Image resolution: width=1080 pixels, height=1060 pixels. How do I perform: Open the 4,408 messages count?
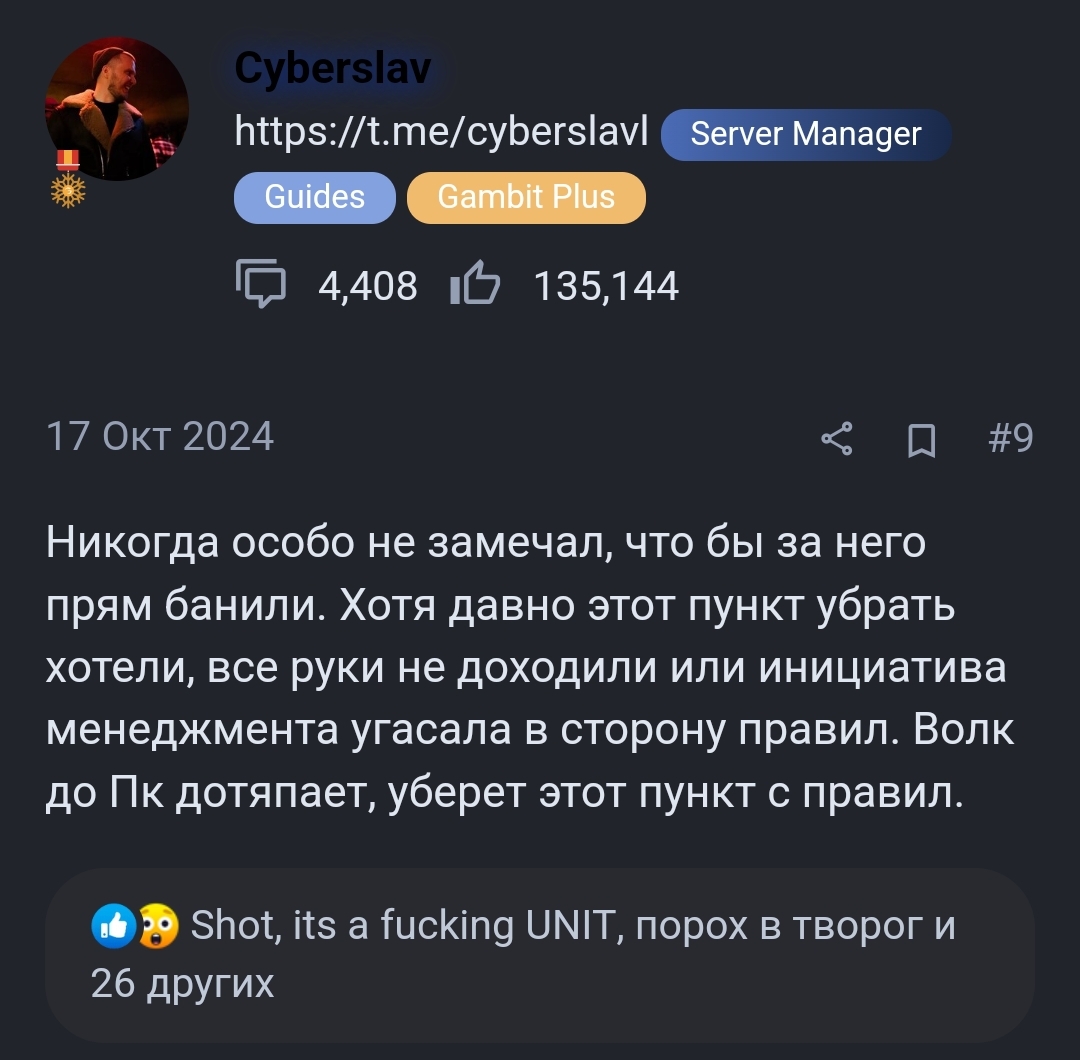click(368, 286)
